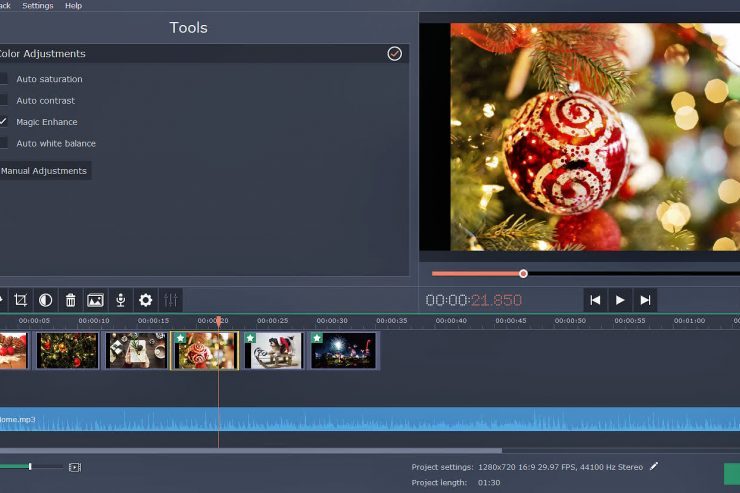Apply Color Adjustments with the checkmark circle
The image size is (740, 493).
coord(395,54)
